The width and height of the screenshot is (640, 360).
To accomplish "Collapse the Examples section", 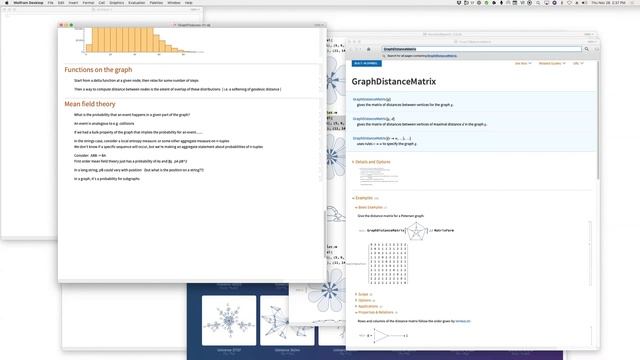I will point(365,198).
